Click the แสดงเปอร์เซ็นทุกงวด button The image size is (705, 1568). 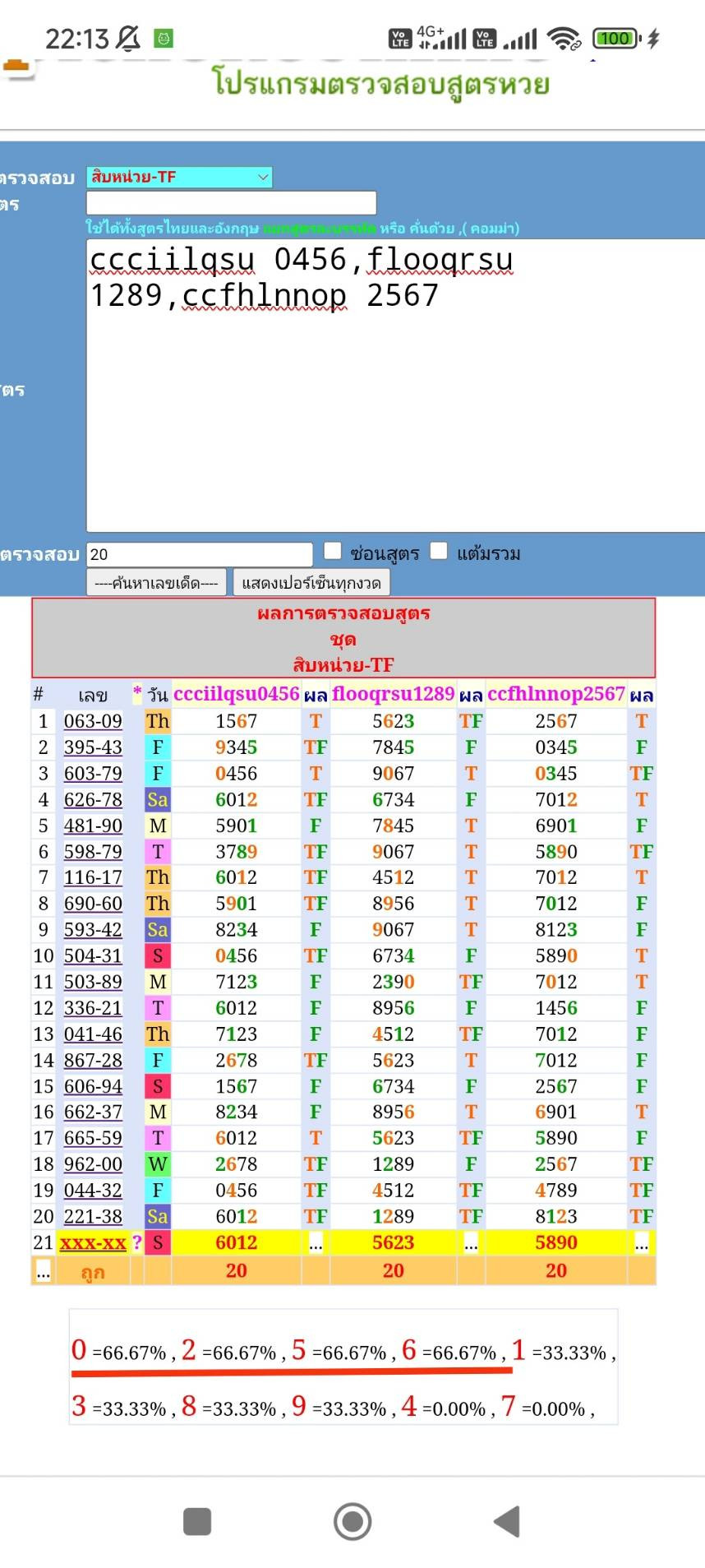point(311,583)
